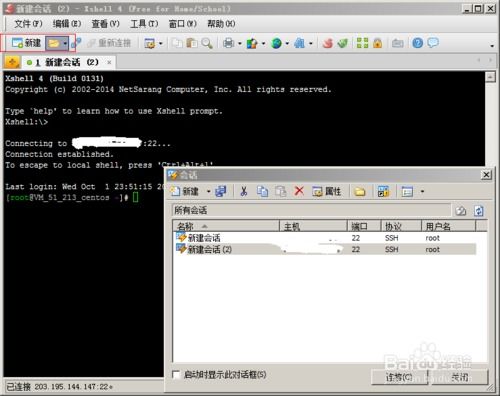Click the create-shortcut icon in sessions dialog
The image size is (500, 396).
tap(383, 192)
